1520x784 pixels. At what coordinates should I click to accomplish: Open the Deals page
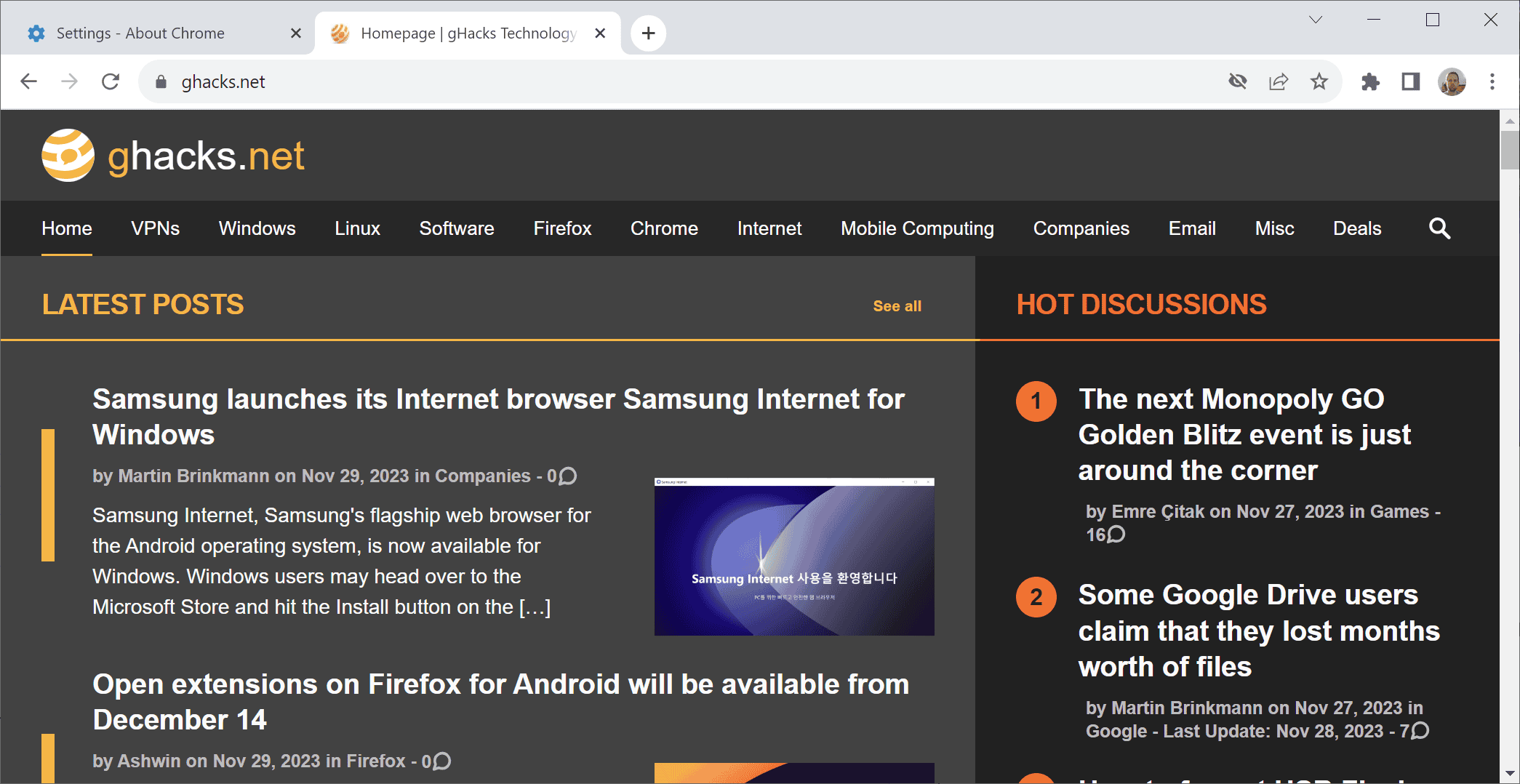[x=1357, y=228]
